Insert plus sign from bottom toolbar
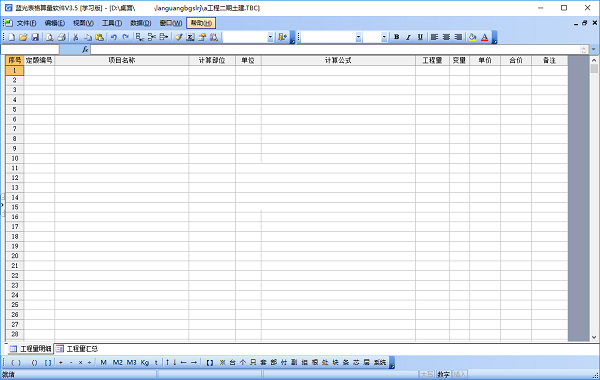 [60, 362]
